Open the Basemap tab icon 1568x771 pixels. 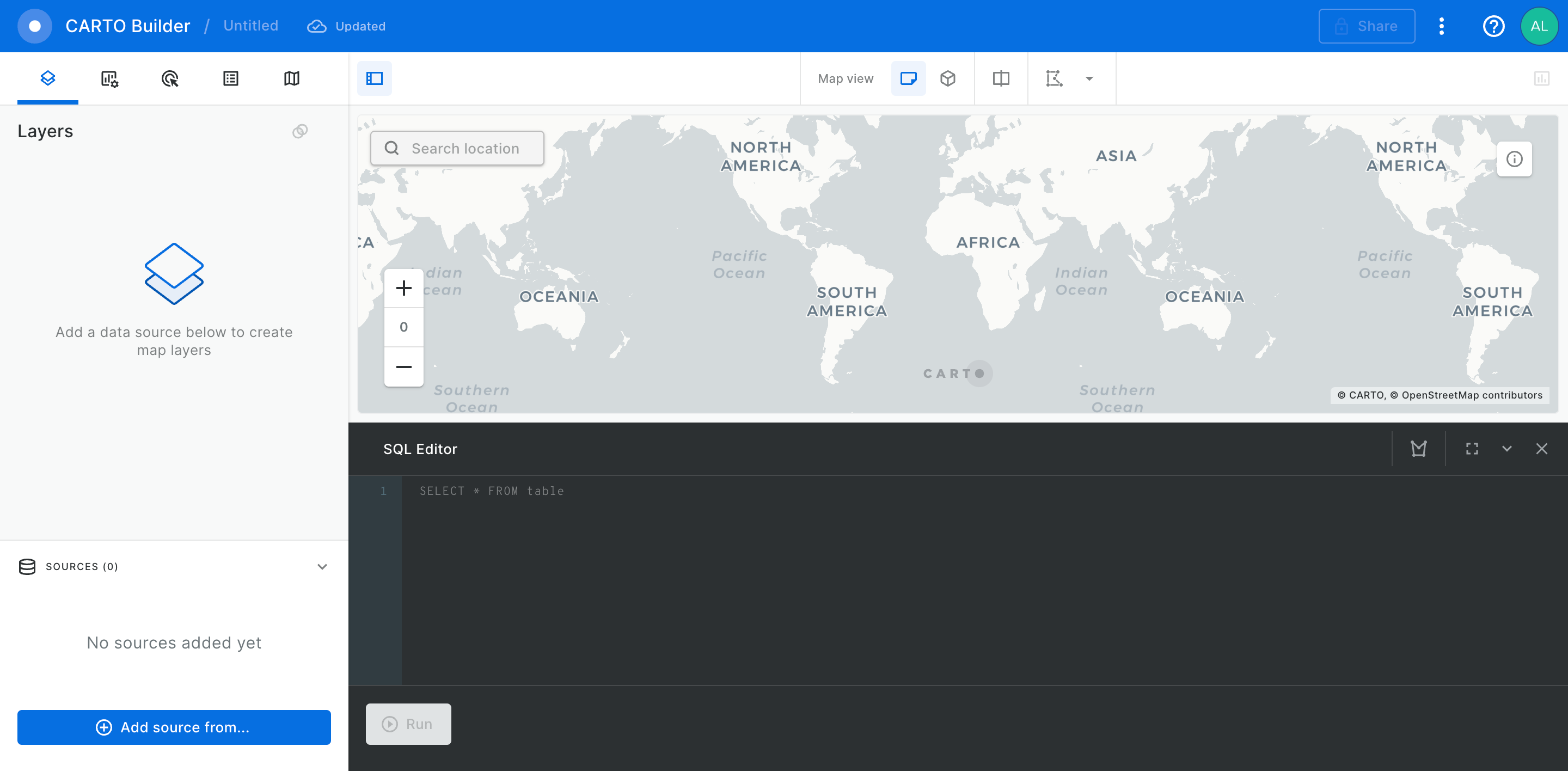(x=292, y=78)
